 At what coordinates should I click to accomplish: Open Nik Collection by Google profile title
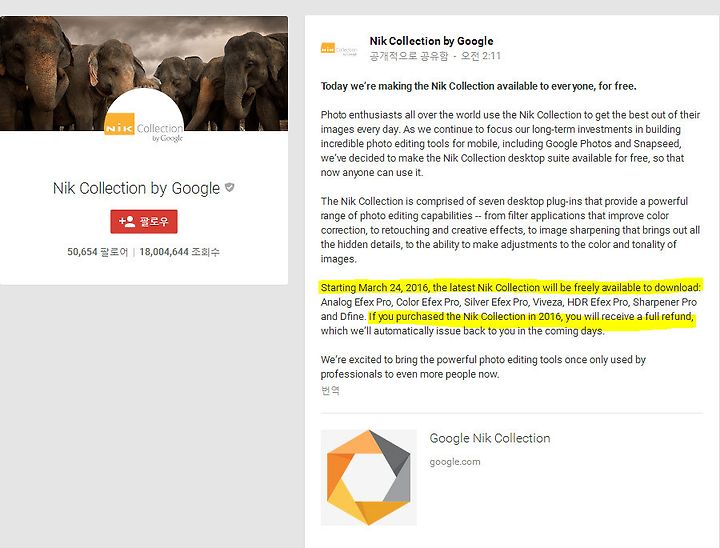click(x=136, y=188)
